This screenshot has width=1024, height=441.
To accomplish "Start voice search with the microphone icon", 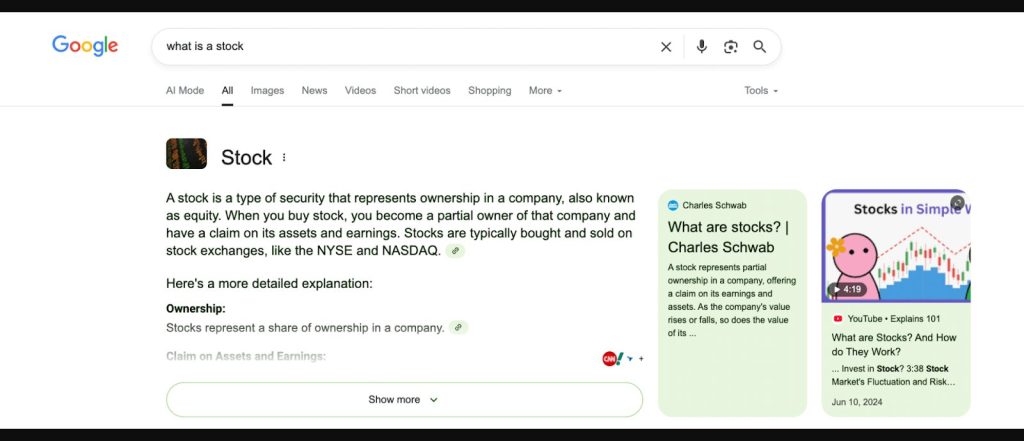I will click(x=702, y=47).
